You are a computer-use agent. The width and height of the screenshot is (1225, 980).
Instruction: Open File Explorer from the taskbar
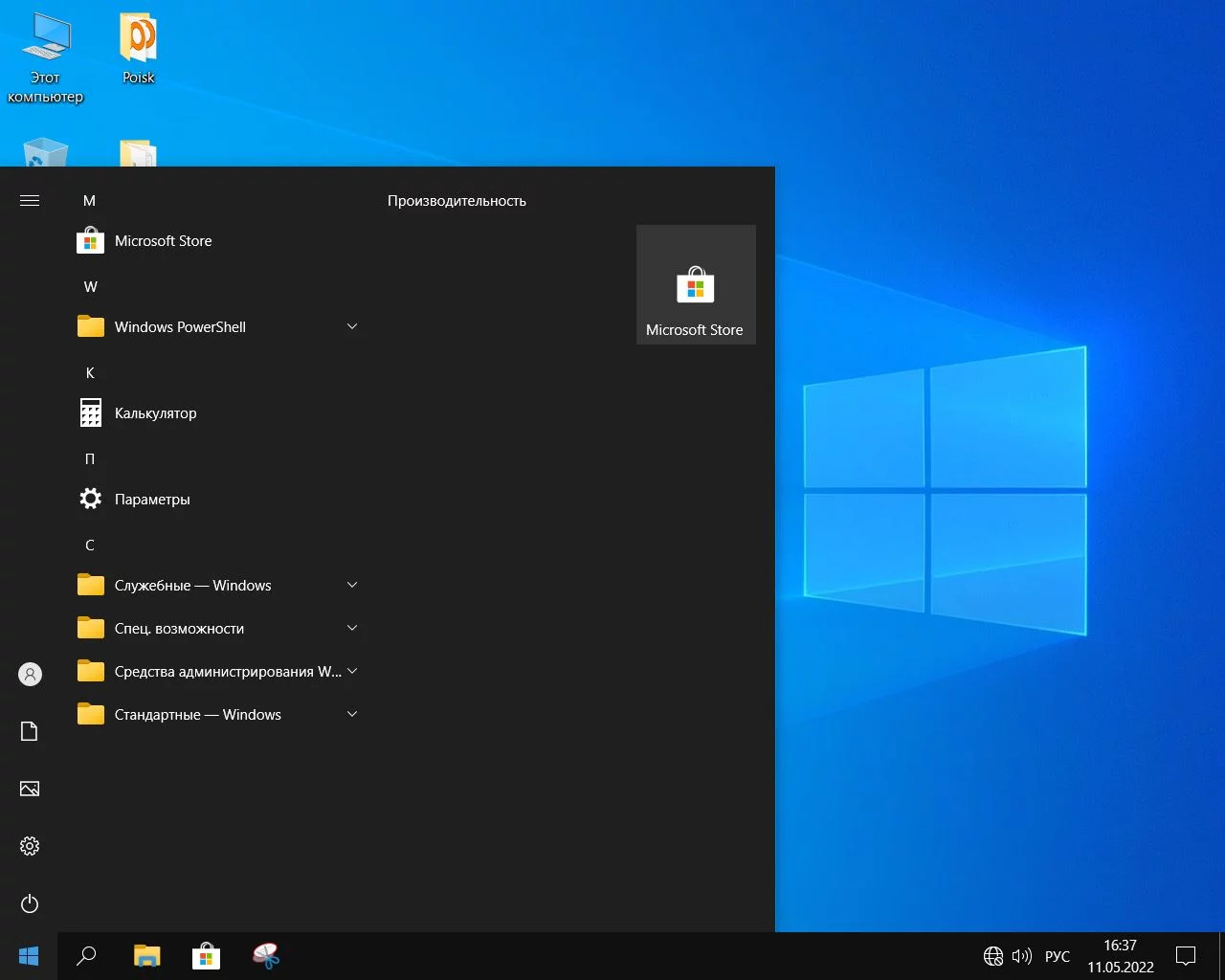(146, 955)
